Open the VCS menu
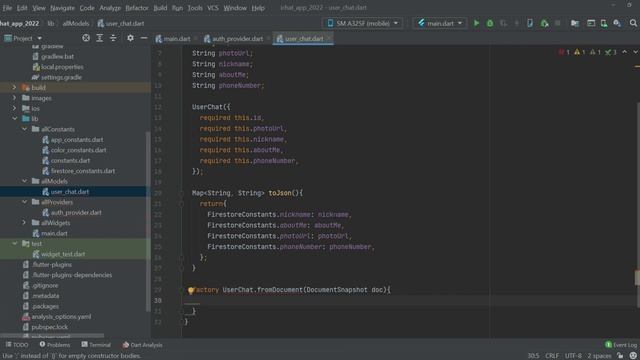The image size is (640, 360). click(x=213, y=8)
